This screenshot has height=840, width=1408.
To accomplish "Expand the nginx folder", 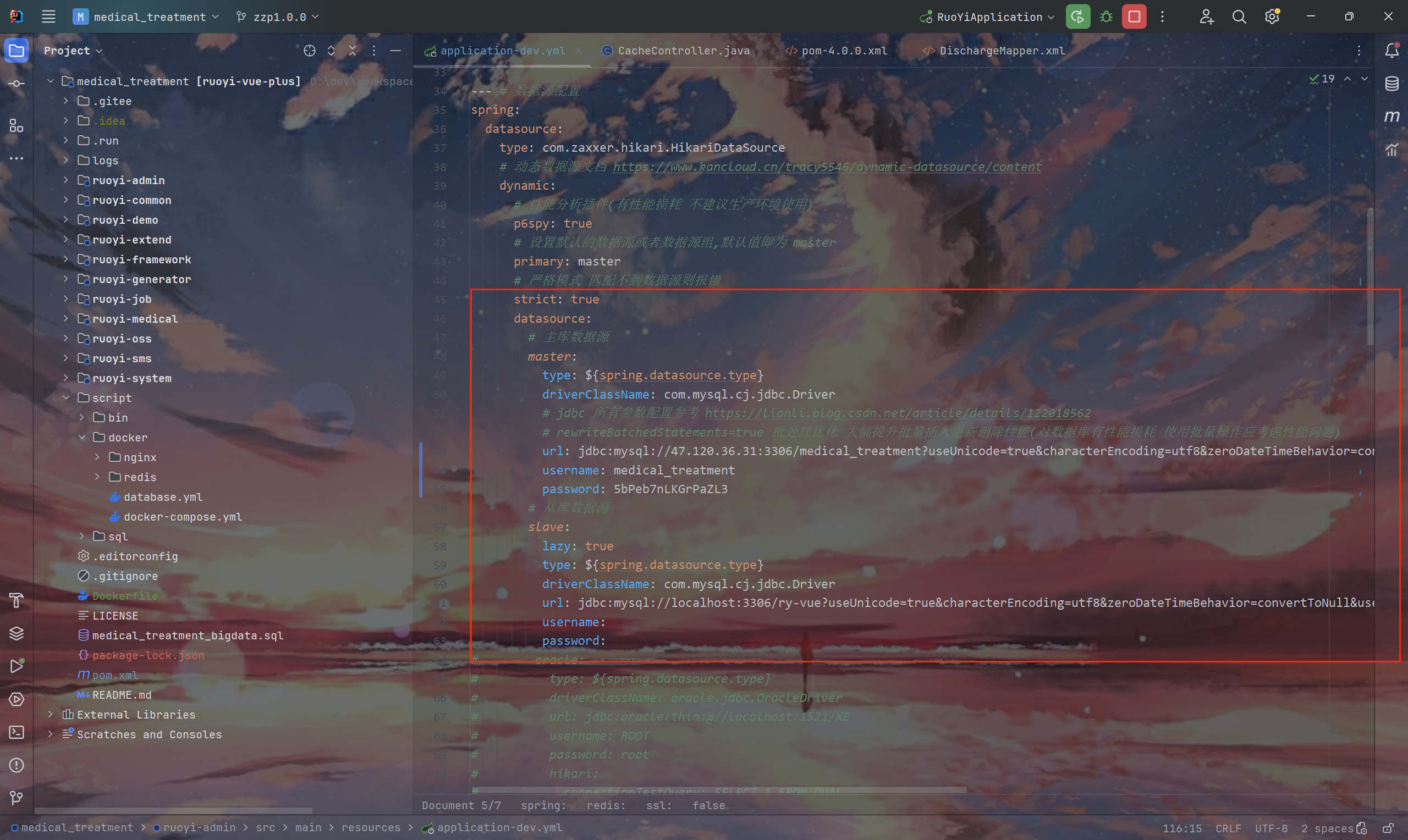I will (x=97, y=457).
